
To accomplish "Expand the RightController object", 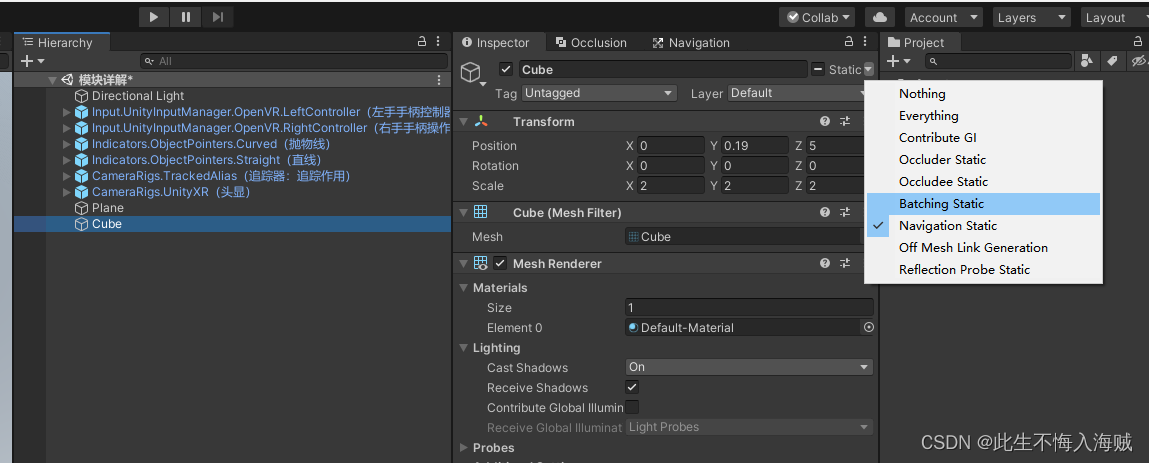I will click(67, 128).
